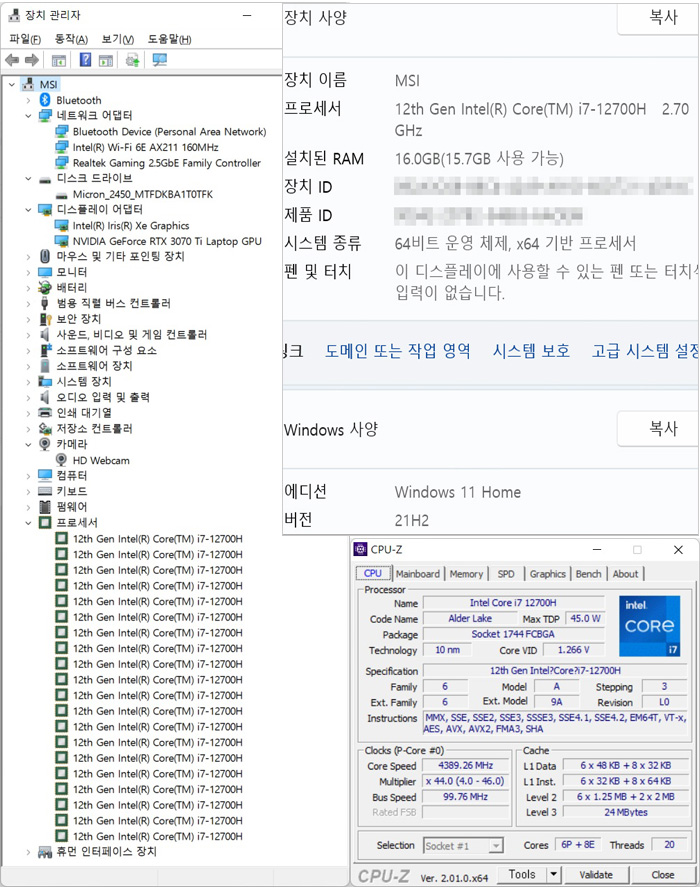Screen dimensions: 700x890
Task: Click the 마우스 및 기타 포인팅 장치 icon
Action: tap(45, 256)
